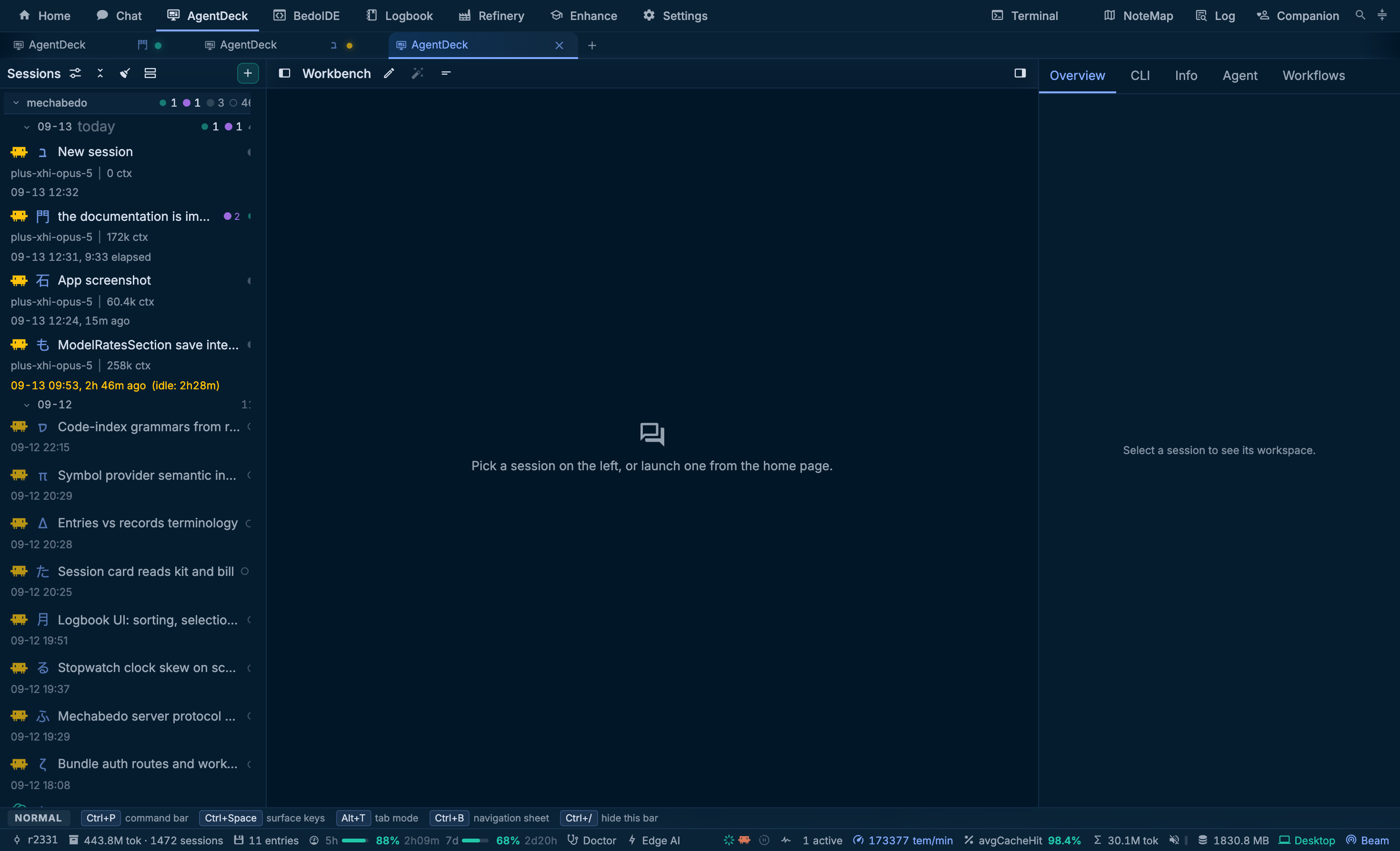Switch to the Workflows tab
The image size is (1400, 851).
tap(1313, 76)
